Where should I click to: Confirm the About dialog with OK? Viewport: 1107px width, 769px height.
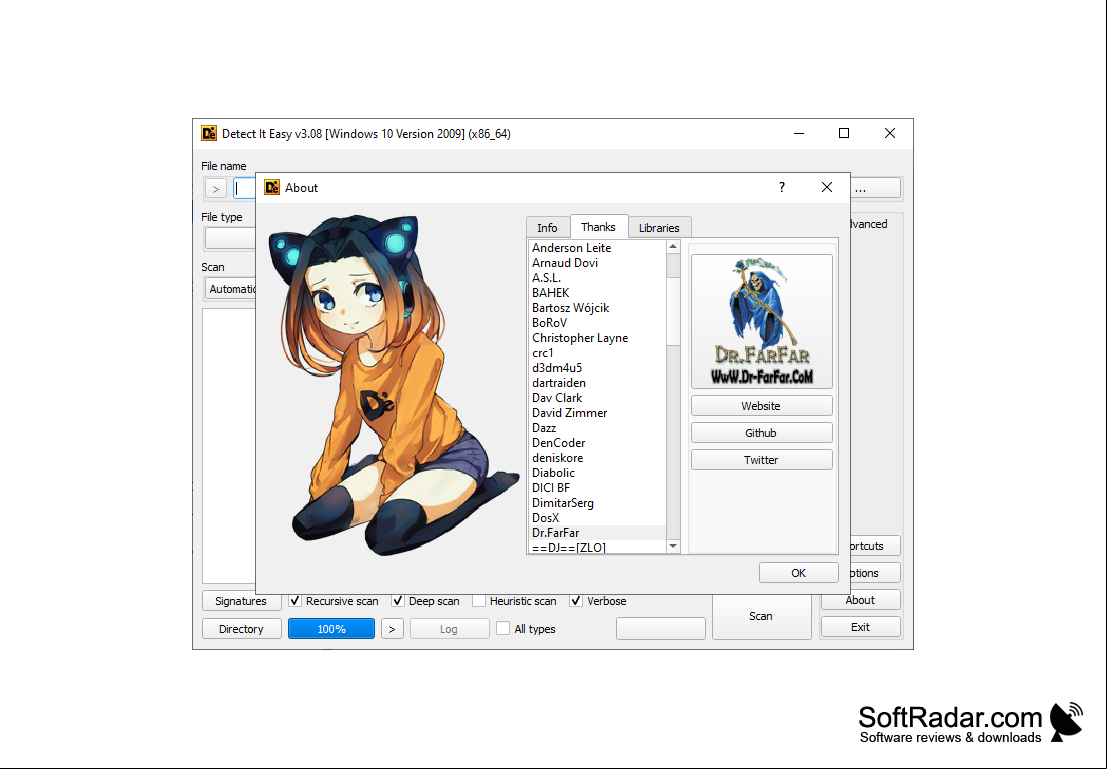(798, 573)
